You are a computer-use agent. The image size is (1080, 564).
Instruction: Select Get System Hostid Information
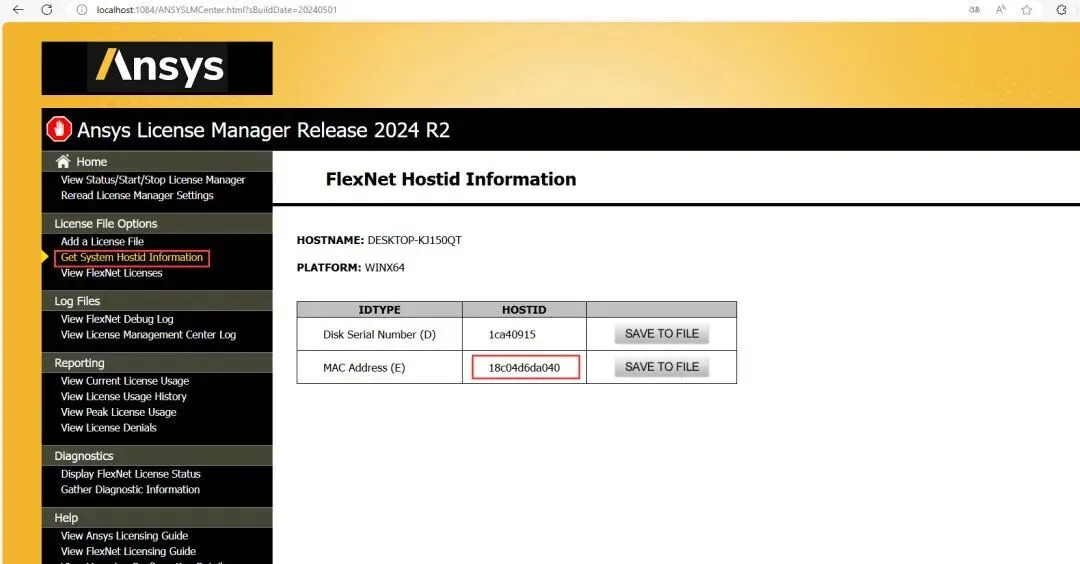(x=132, y=258)
